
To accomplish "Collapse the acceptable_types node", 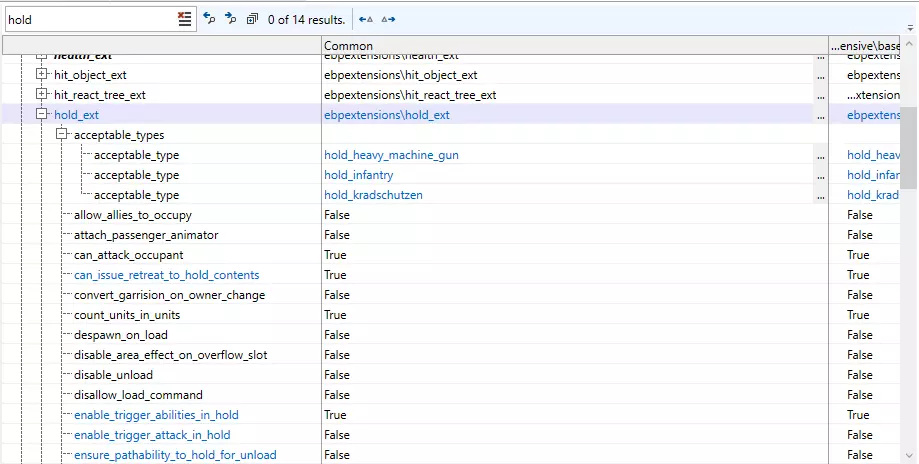I will pos(62,135).
